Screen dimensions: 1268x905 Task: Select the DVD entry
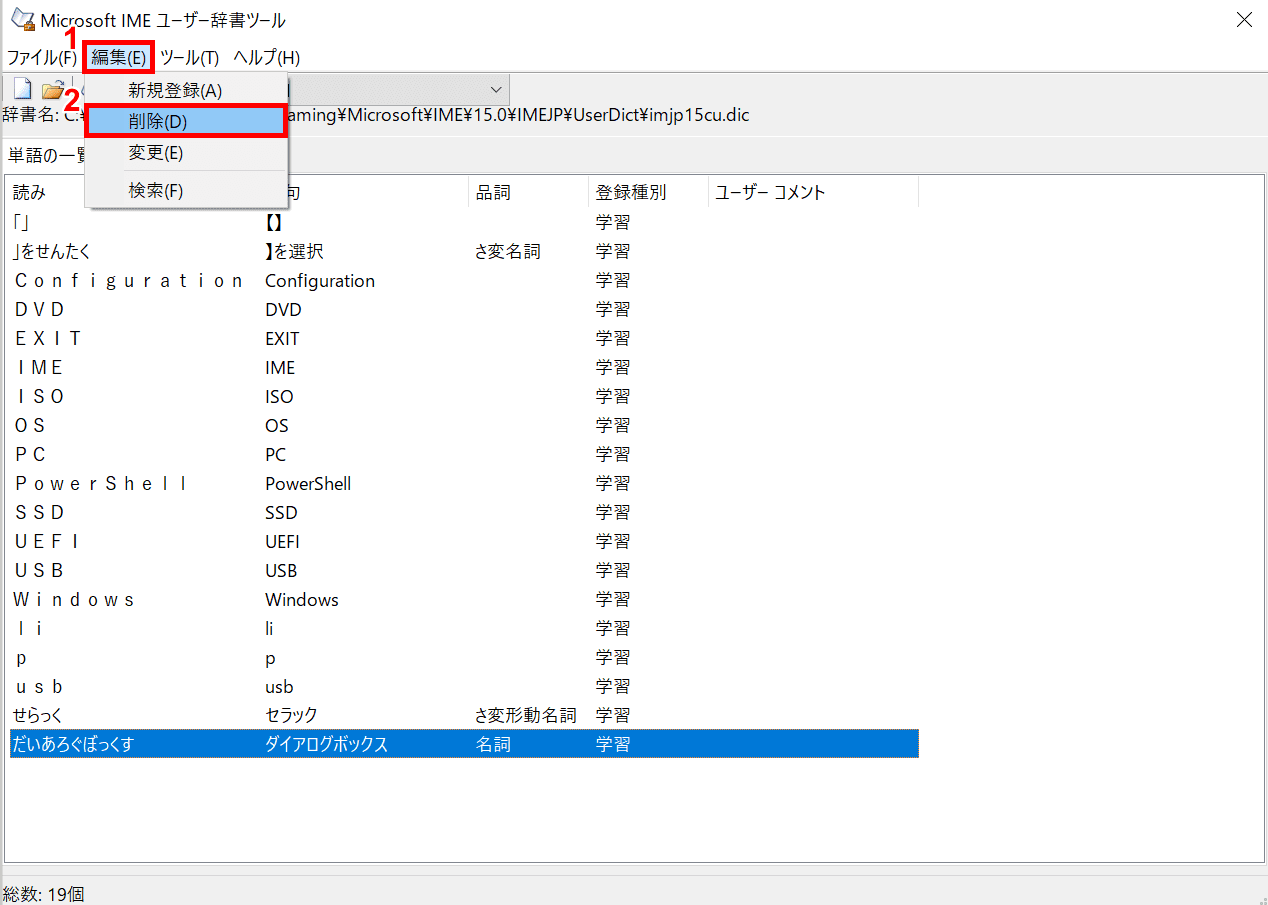point(464,310)
